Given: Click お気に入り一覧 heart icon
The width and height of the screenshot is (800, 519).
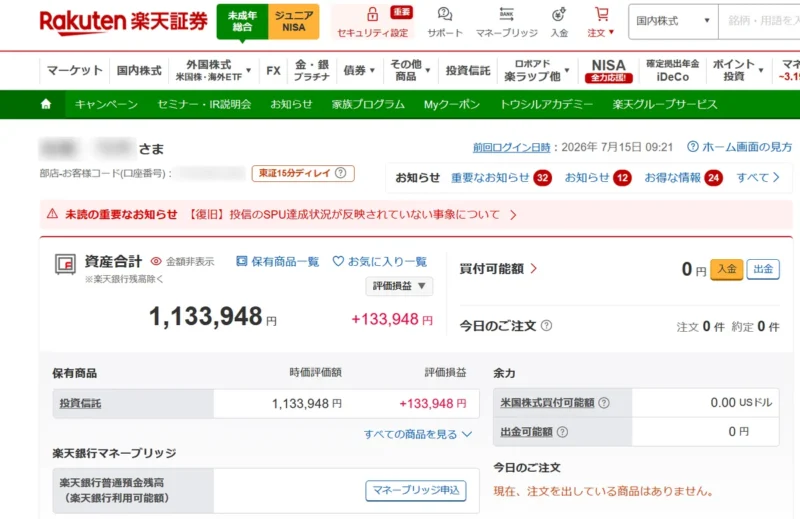Looking at the screenshot, I should [x=338, y=261].
